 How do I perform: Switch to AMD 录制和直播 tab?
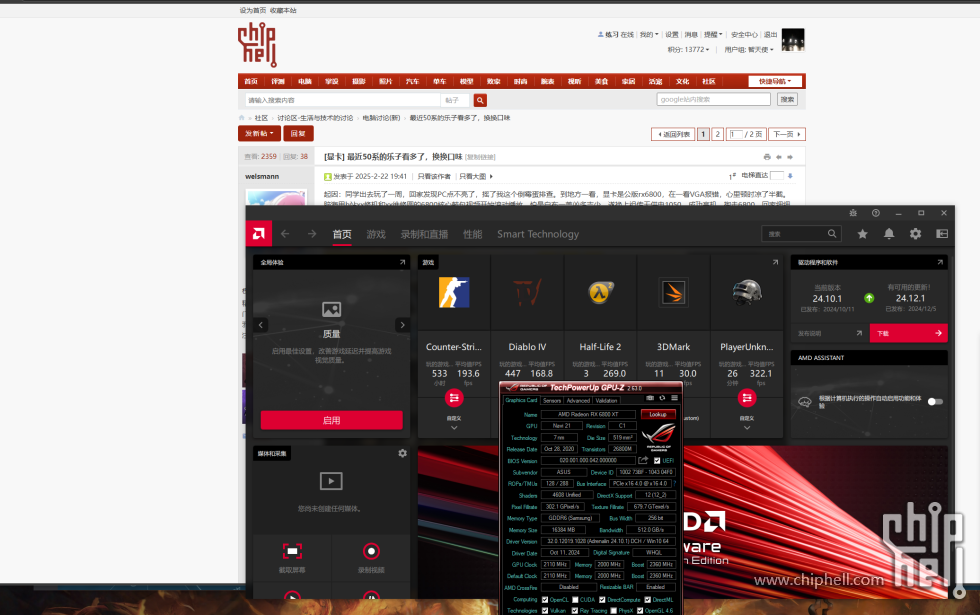click(x=424, y=234)
